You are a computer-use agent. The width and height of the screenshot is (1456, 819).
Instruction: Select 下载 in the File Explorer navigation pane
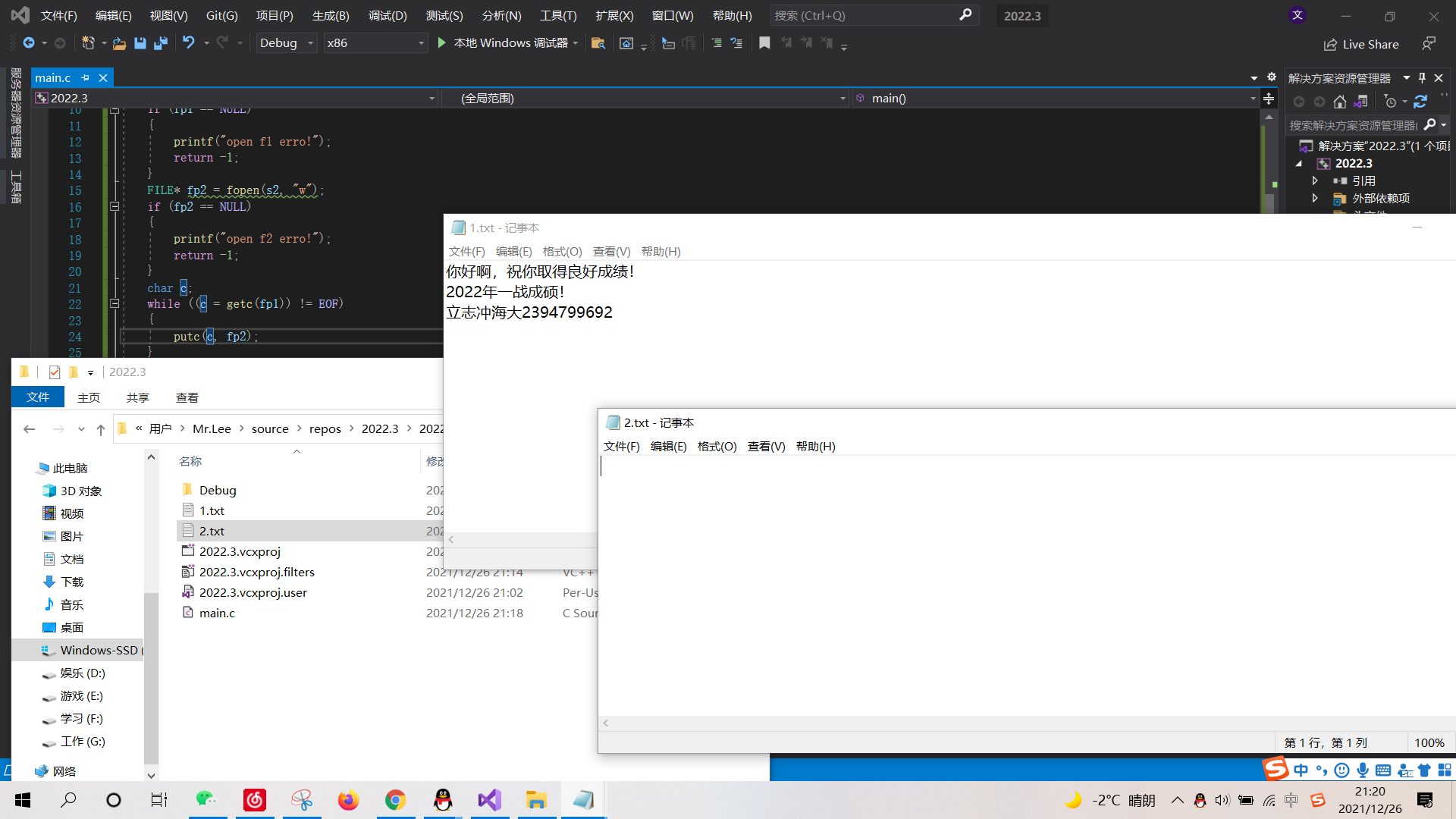(x=72, y=582)
